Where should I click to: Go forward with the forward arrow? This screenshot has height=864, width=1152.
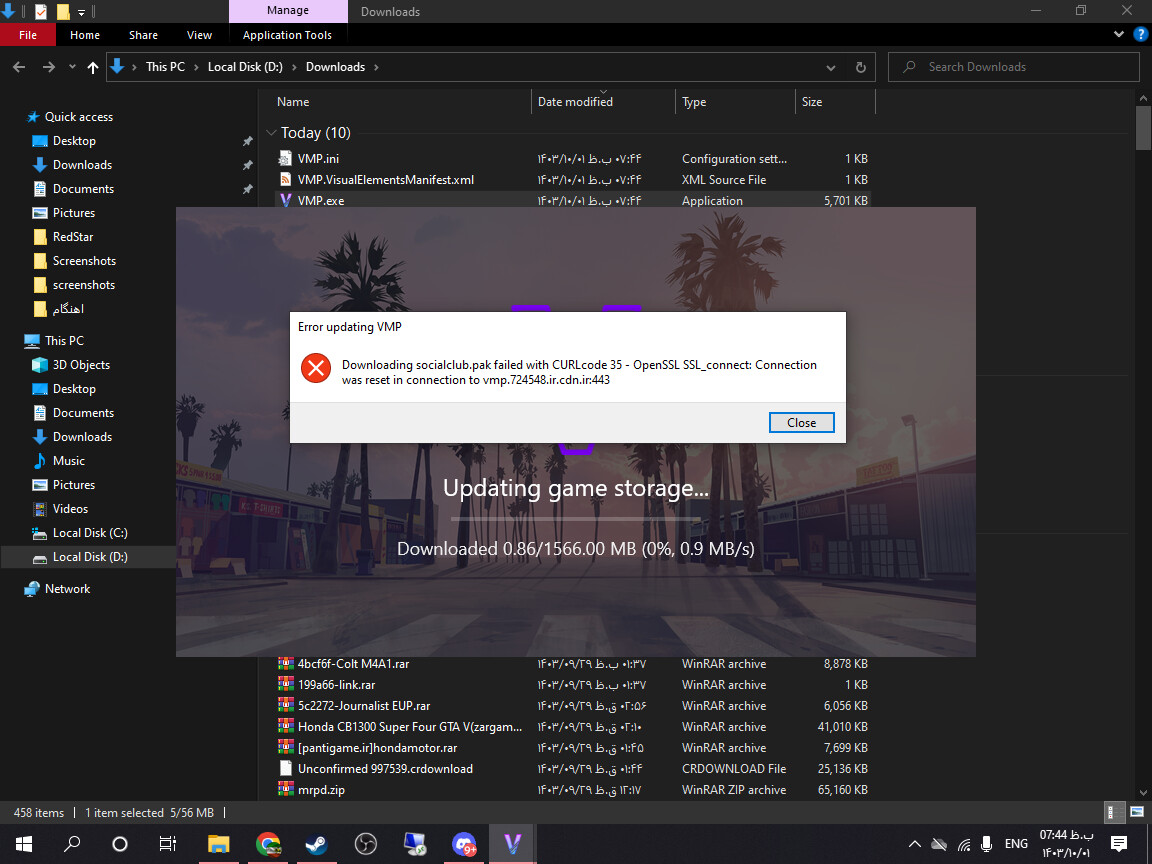pos(48,67)
